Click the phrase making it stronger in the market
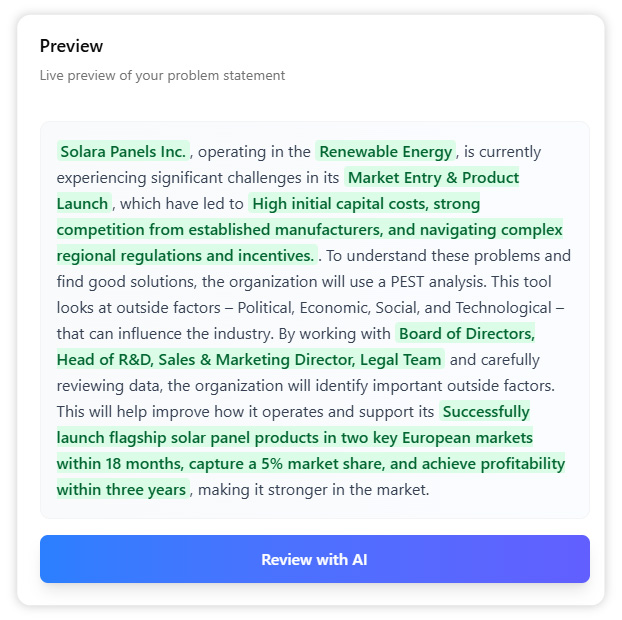The height and width of the screenshot is (620, 622). [x=313, y=490]
